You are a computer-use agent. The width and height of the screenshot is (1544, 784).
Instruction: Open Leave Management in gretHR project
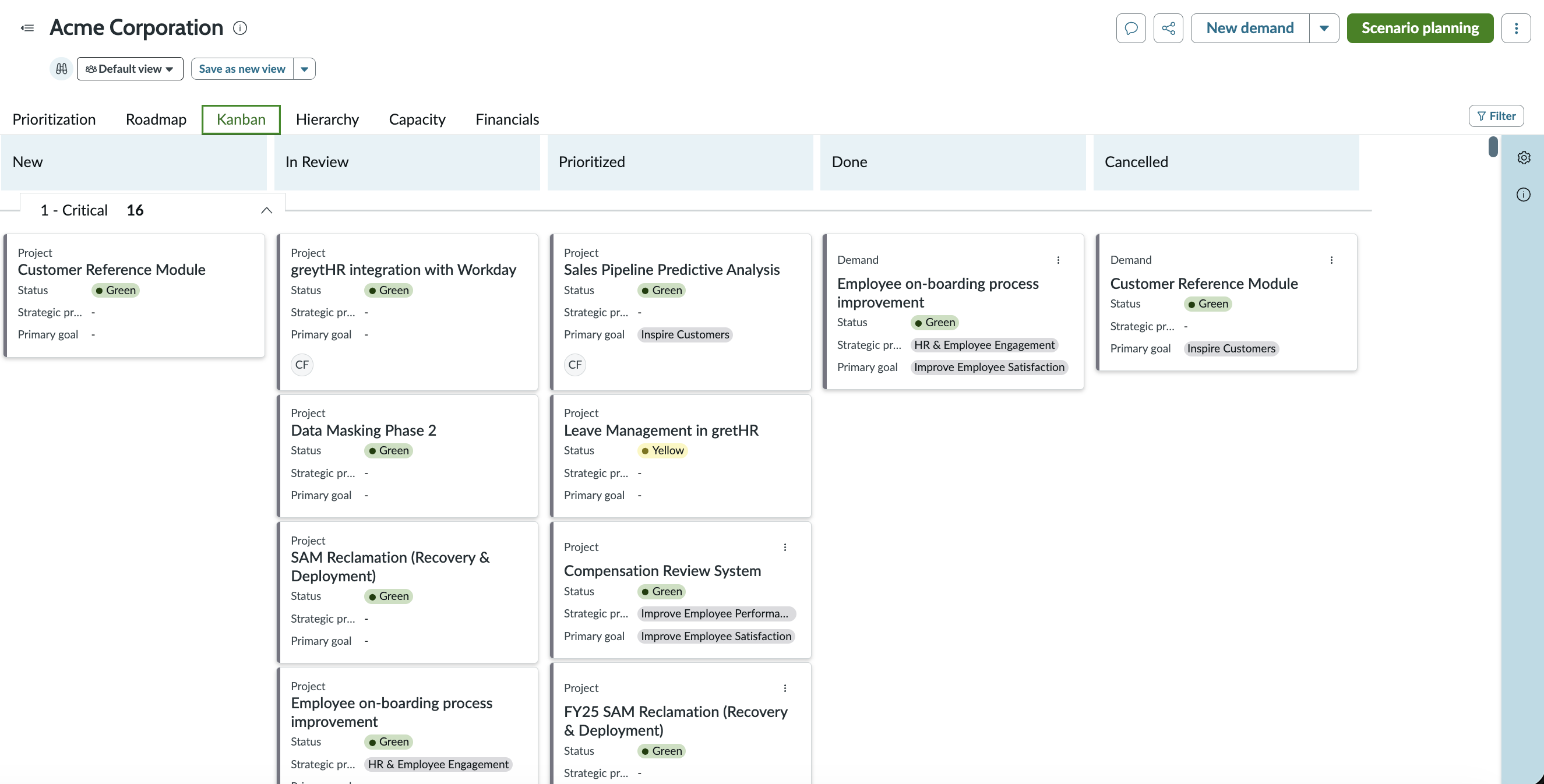pos(661,431)
